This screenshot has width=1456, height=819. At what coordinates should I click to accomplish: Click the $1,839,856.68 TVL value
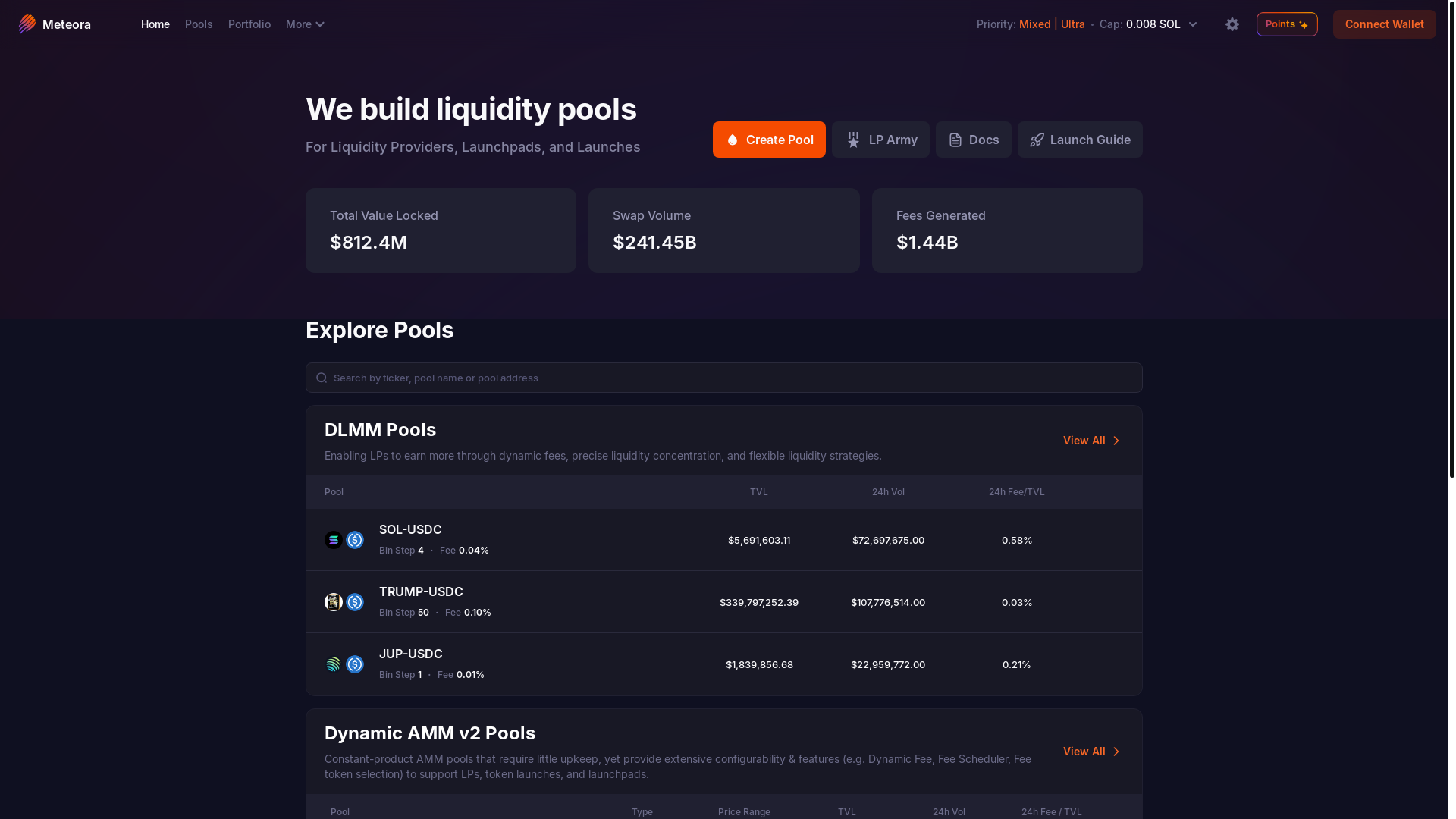(759, 665)
